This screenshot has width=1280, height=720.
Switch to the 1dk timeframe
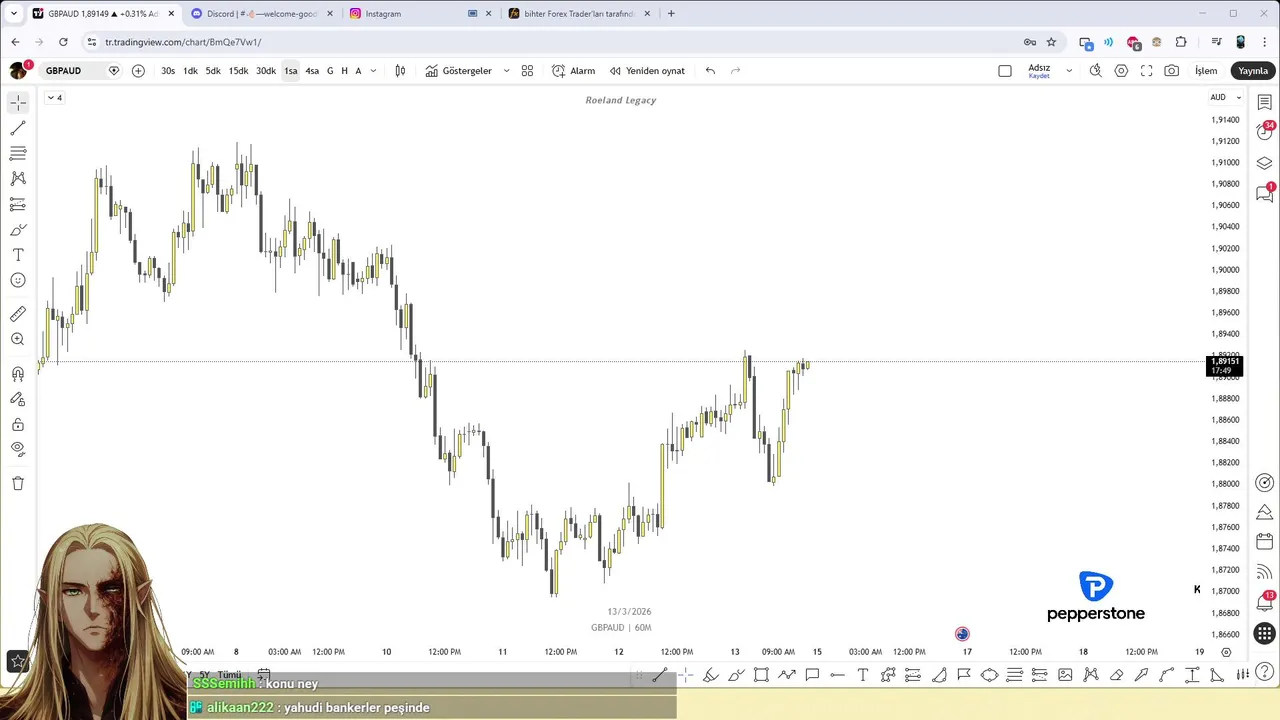point(190,71)
